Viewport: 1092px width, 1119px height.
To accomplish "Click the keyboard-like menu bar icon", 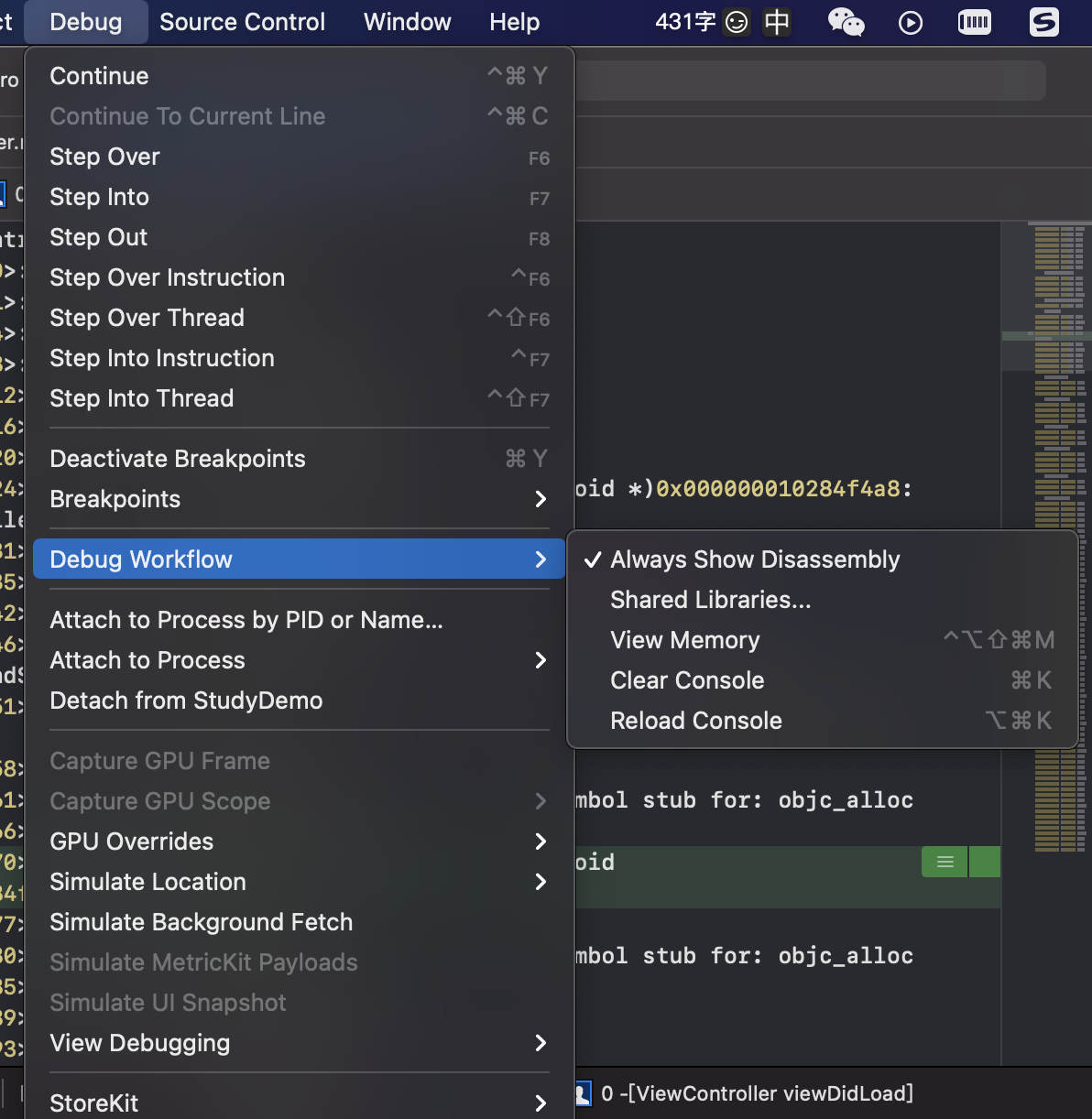I will (974, 22).
